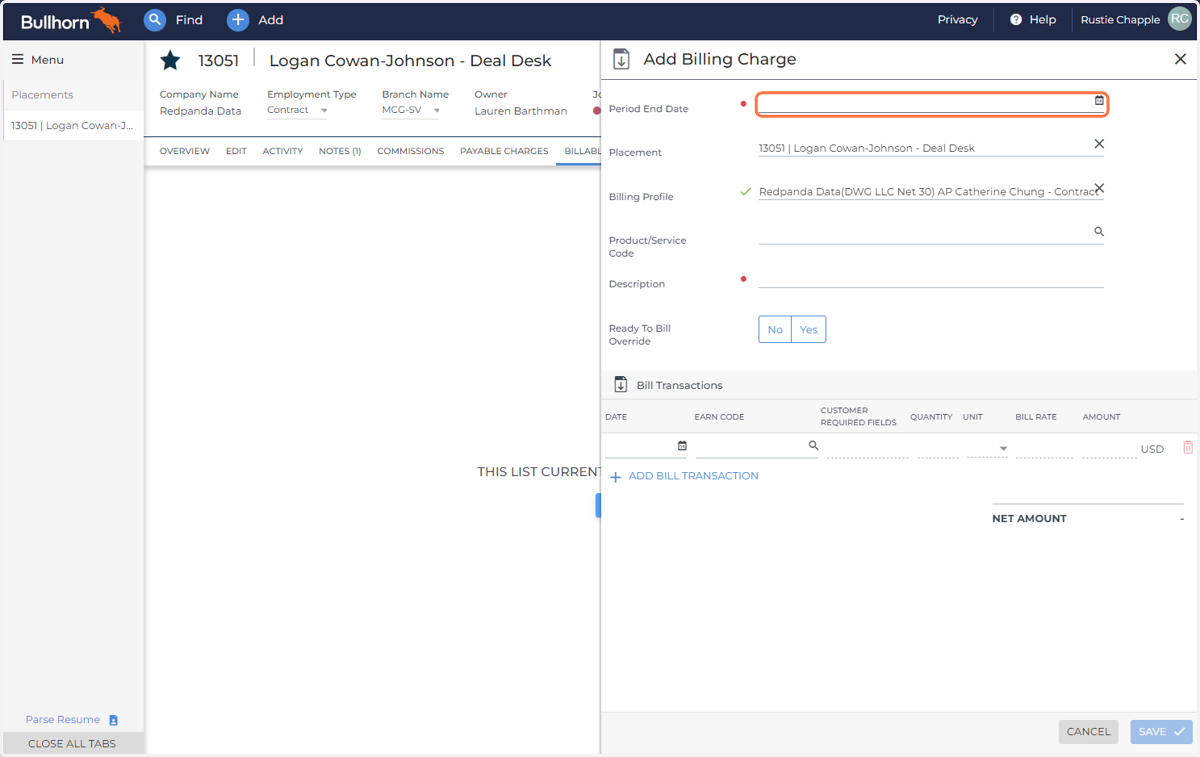Click the Product/Service Code search icon
1200x757 pixels.
(x=1099, y=232)
